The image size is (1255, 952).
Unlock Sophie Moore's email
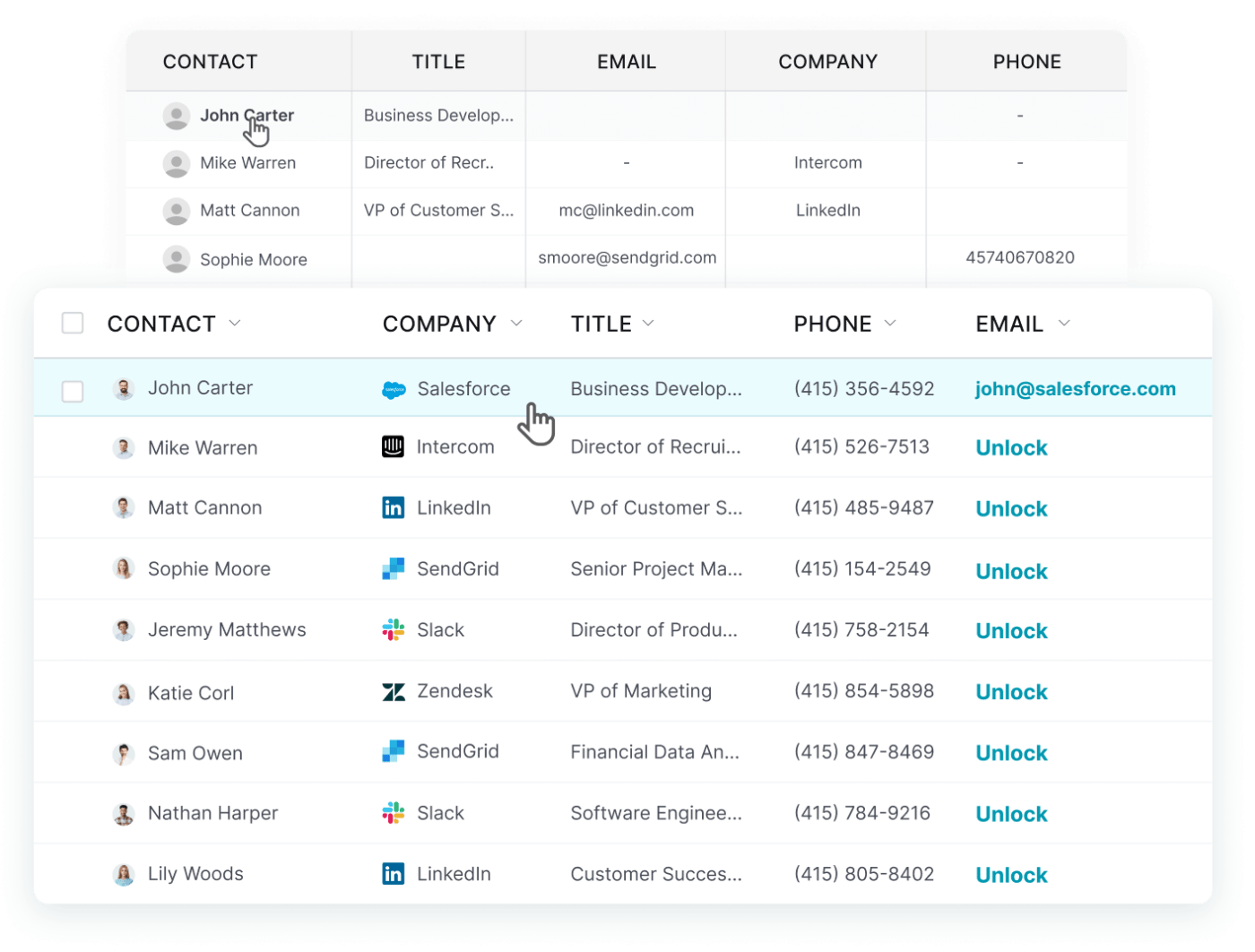coord(1011,572)
